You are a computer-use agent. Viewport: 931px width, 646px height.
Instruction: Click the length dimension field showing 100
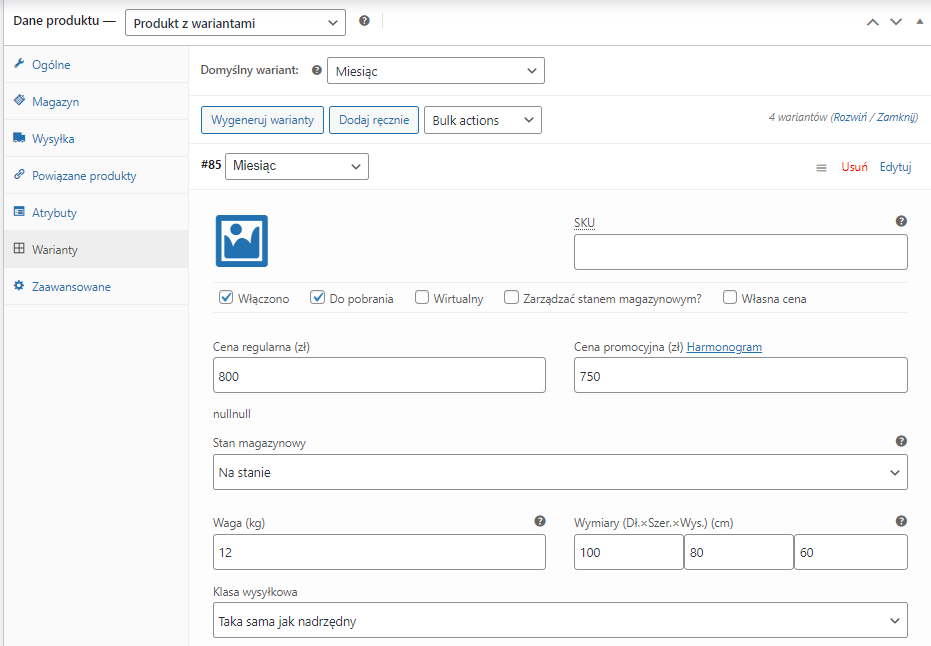(x=629, y=552)
